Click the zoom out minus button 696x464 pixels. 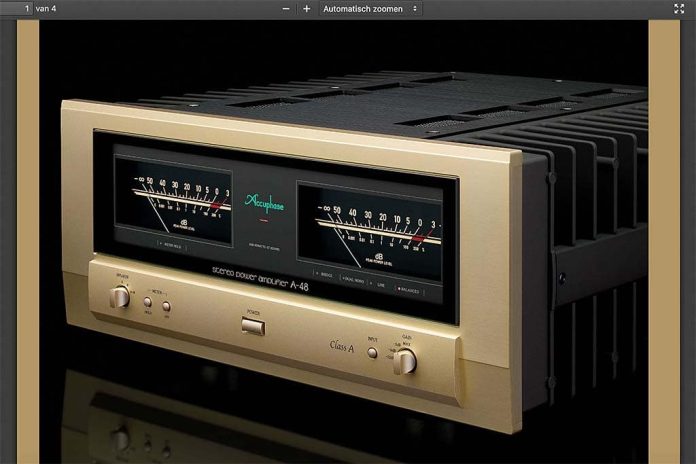tap(286, 9)
